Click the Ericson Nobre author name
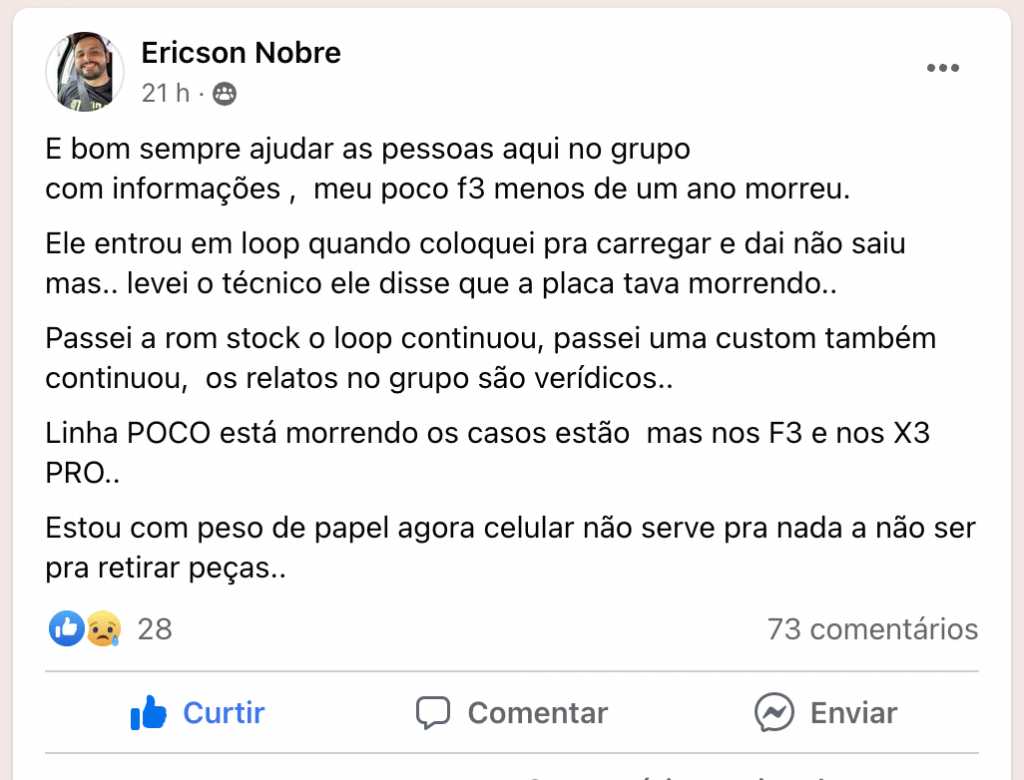Screen dimensions: 1024x780 click(241, 53)
